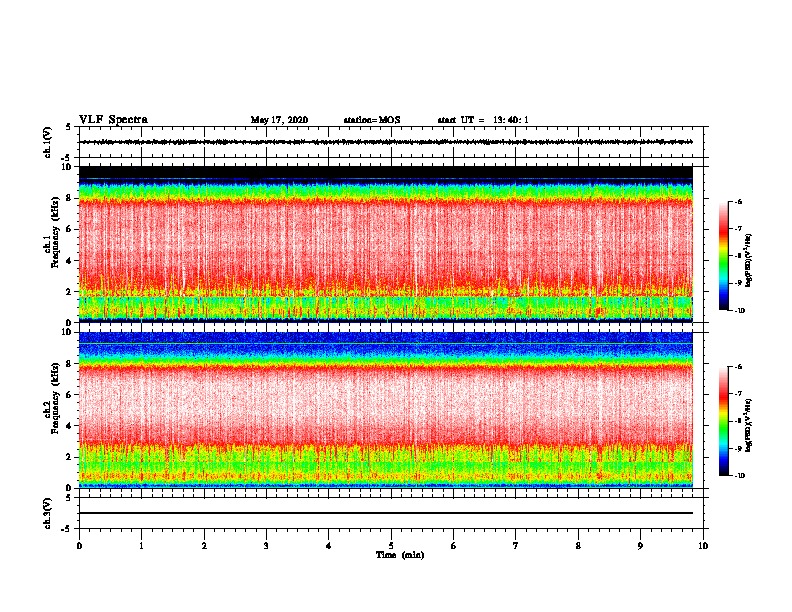
Task: Click the ch.1 frequency tick label "4"
Action: click(69, 261)
